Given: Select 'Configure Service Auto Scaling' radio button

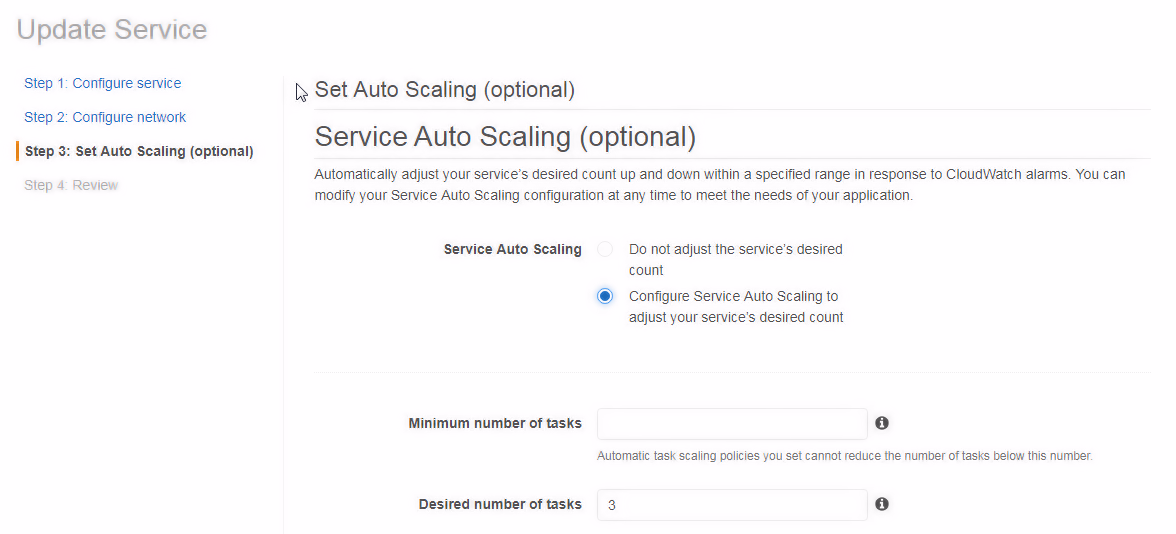Looking at the screenshot, I should (x=605, y=296).
